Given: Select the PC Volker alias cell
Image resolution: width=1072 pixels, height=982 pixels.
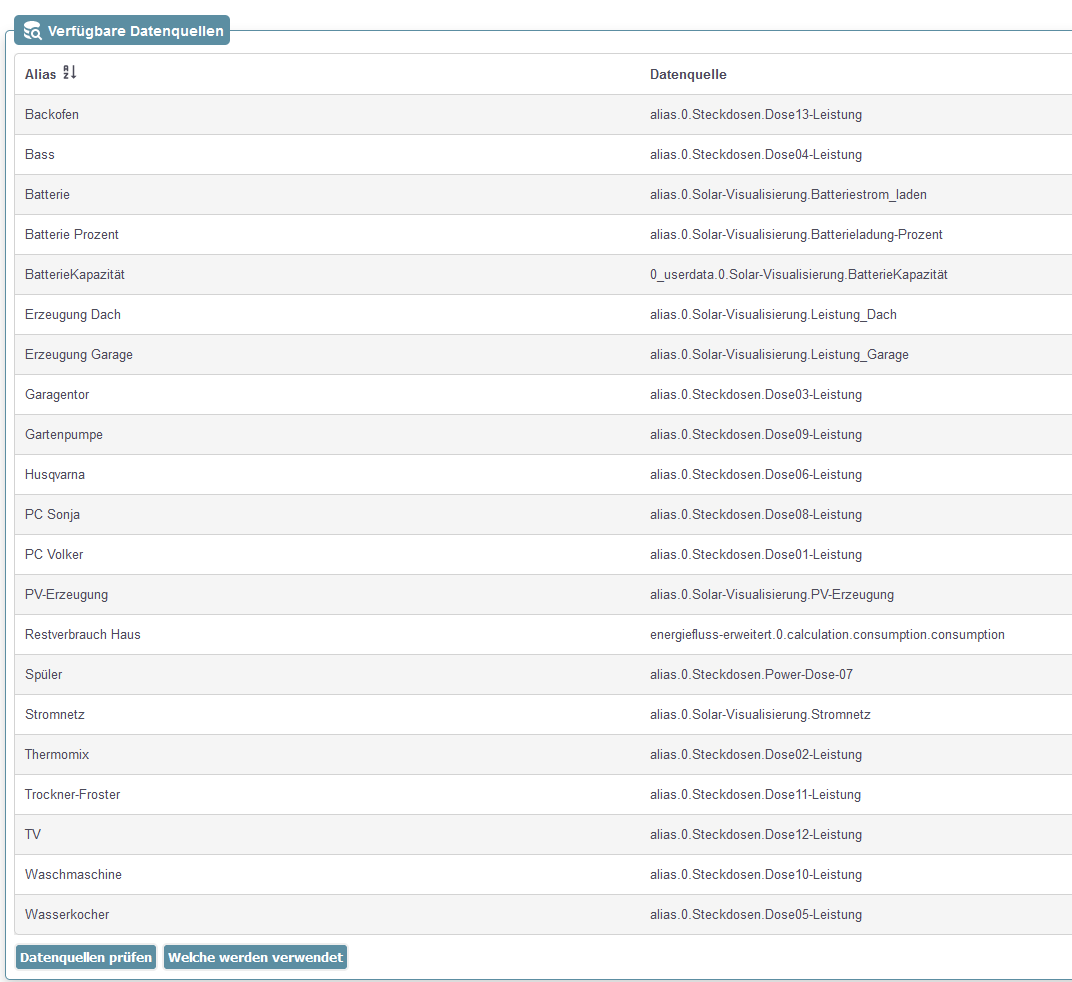Looking at the screenshot, I should click(x=54, y=555).
